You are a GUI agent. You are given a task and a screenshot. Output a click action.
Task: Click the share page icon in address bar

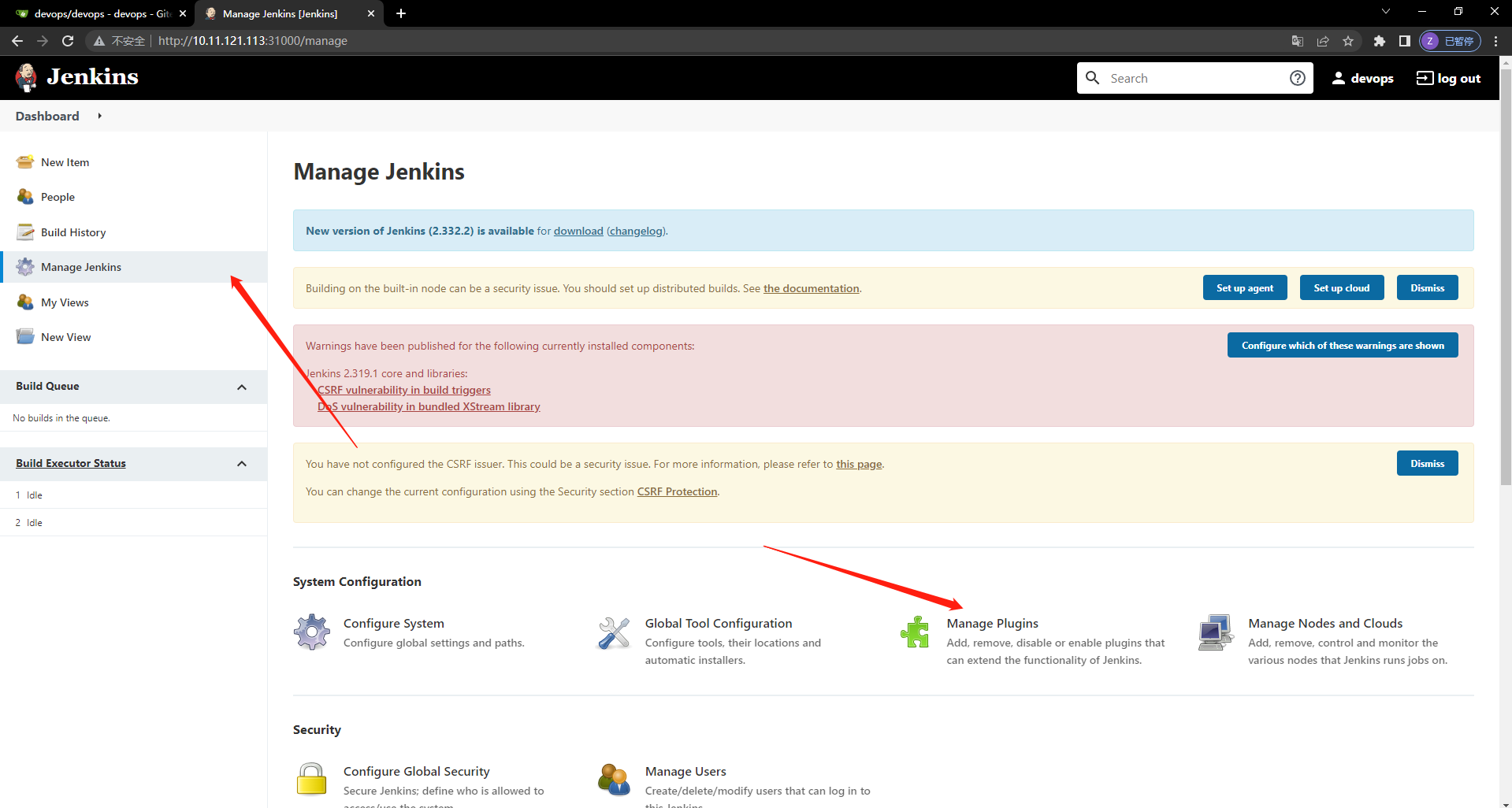click(x=1323, y=41)
